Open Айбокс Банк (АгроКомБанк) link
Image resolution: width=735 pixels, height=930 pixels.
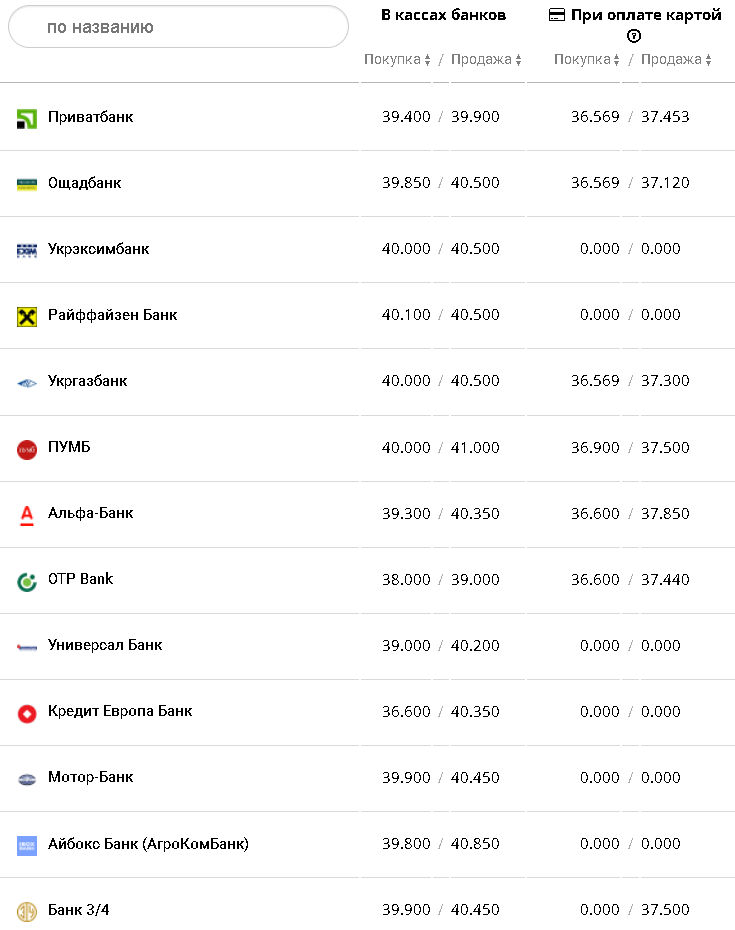[x=148, y=843]
